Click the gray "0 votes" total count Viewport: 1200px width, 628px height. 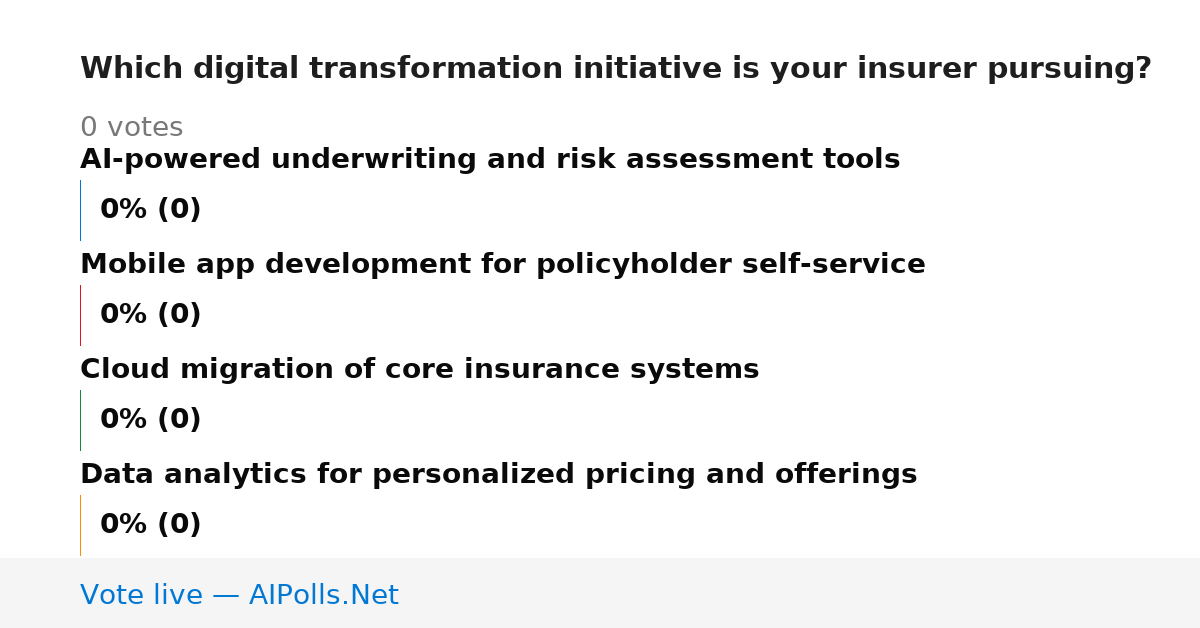coord(131,128)
